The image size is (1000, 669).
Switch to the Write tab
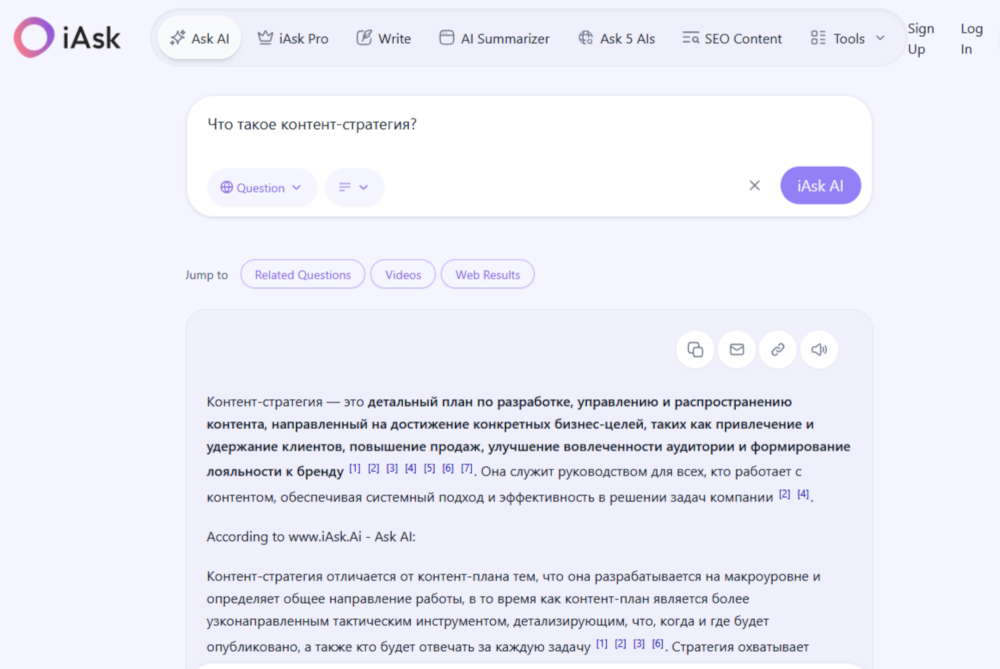(x=384, y=38)
